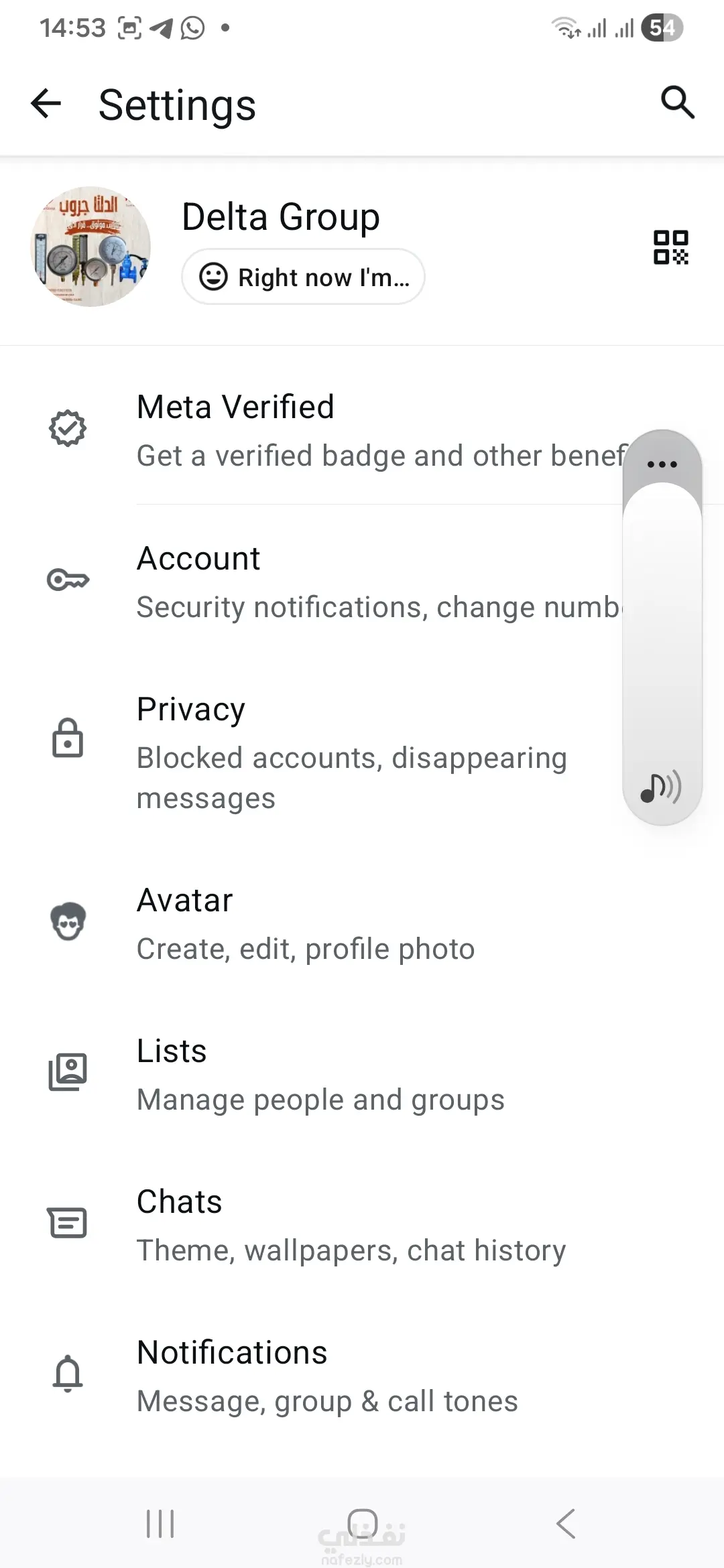The image size is (724, 1568).
Task: Open Chats theme and wallpaper settings
Action: click(x=351, y=1225)
